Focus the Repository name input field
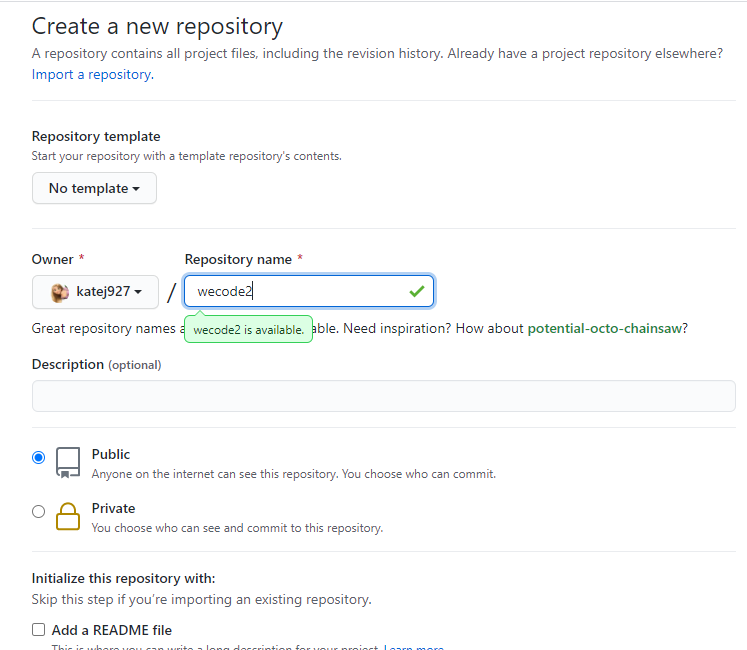Screen dimensions: 747x650 [309, 291]
